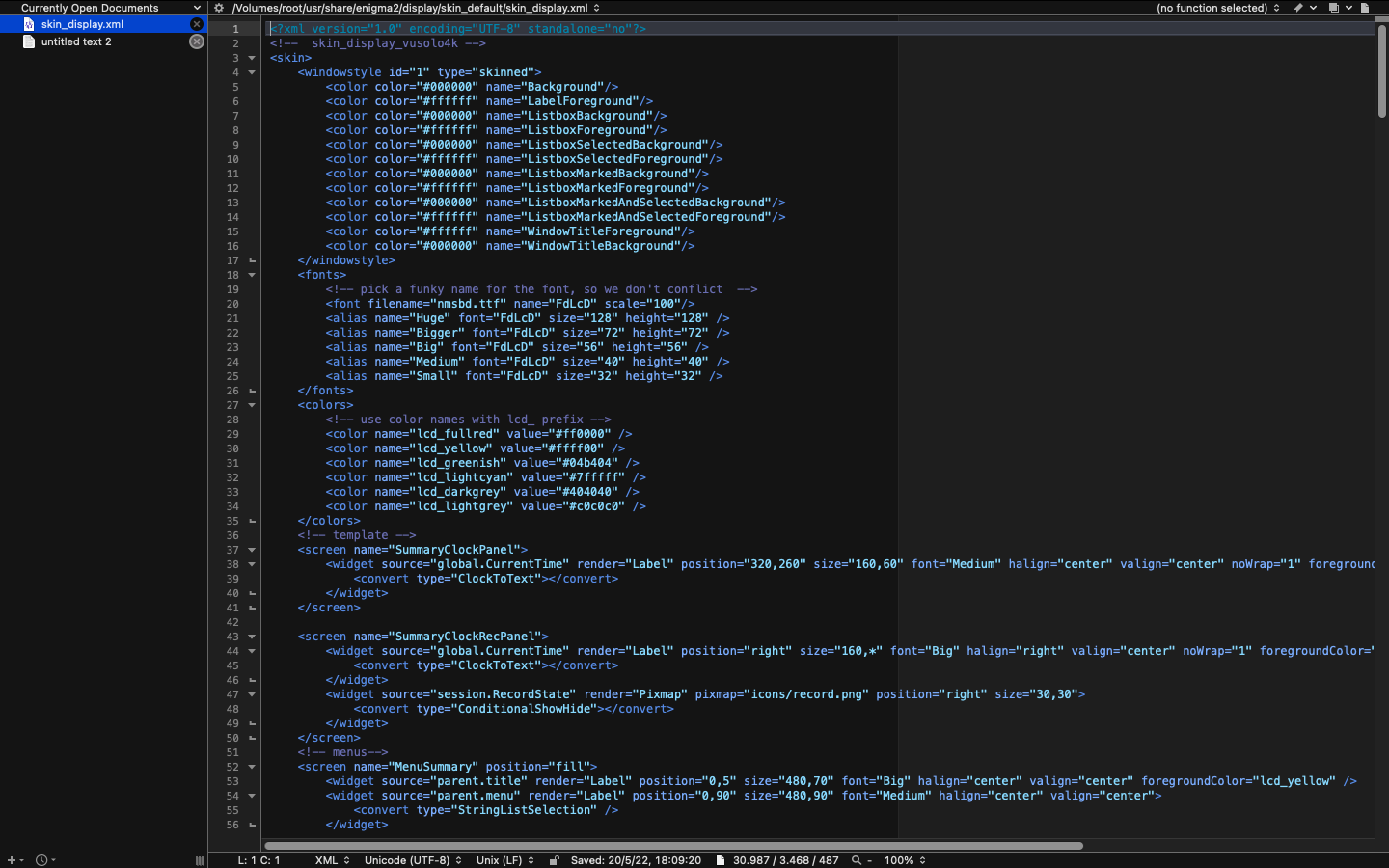Collapse the fold triangle at line 4
Viewport: 1389px width, 868px height.
(x=252, y=72)
